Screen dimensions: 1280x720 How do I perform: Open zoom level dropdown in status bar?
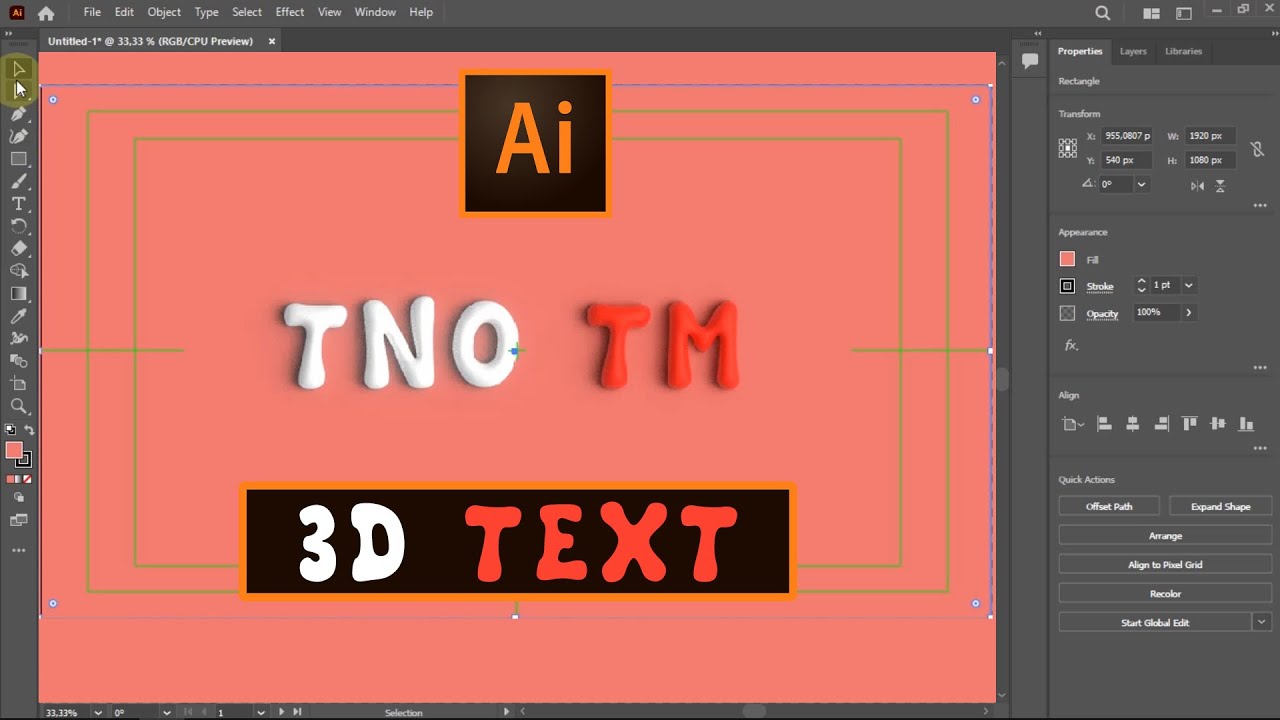pyautogui.click(x=97, y=712)
